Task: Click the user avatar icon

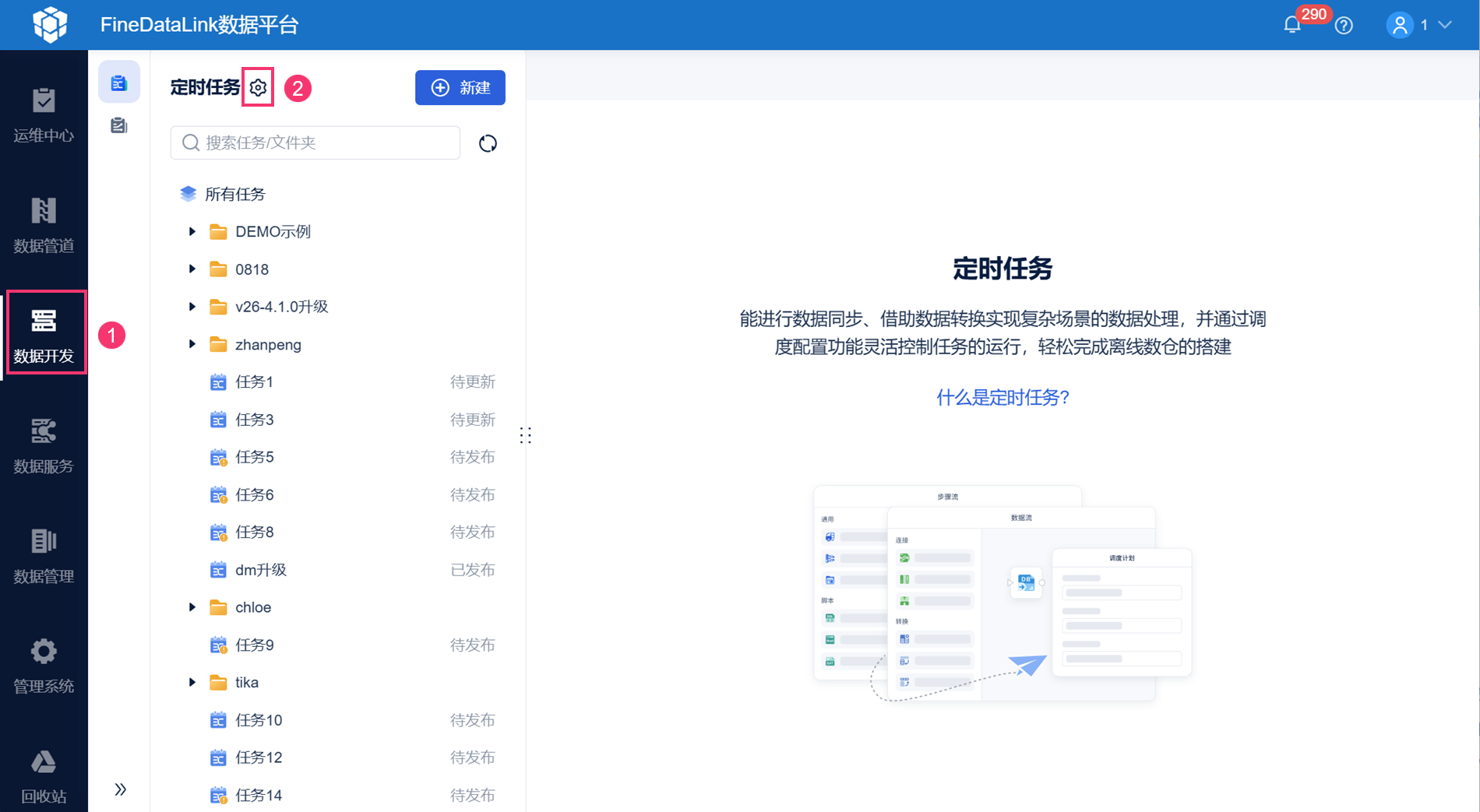Action: [1400, 25]
